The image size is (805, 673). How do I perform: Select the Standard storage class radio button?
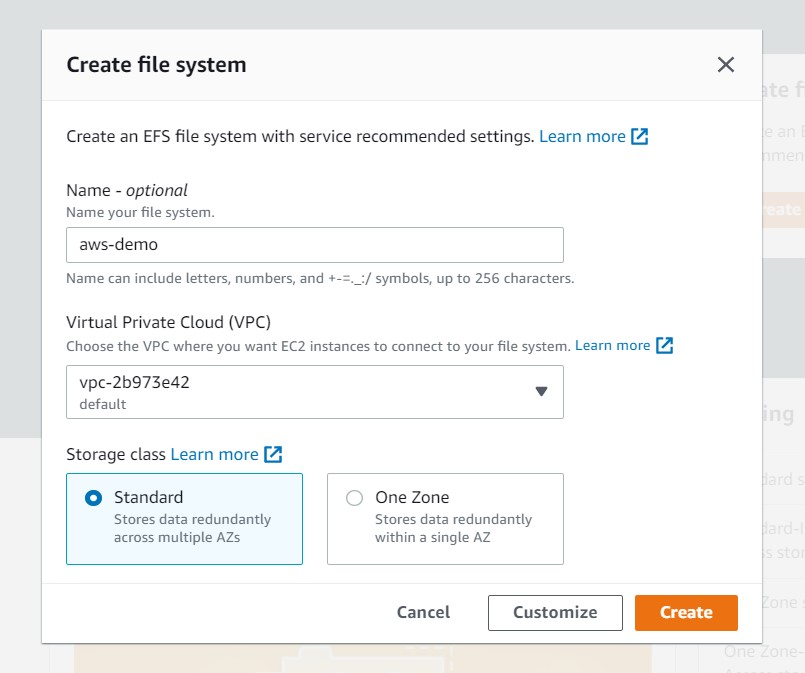(x=94, y=498)
